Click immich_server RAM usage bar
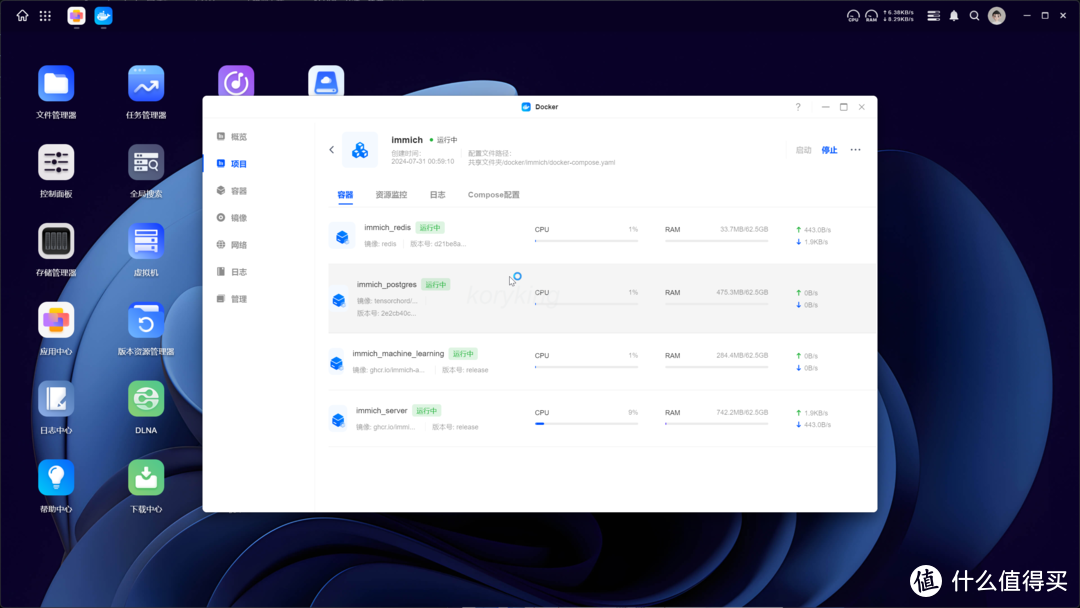1080x608 pixels. click(x=716, y=423)
